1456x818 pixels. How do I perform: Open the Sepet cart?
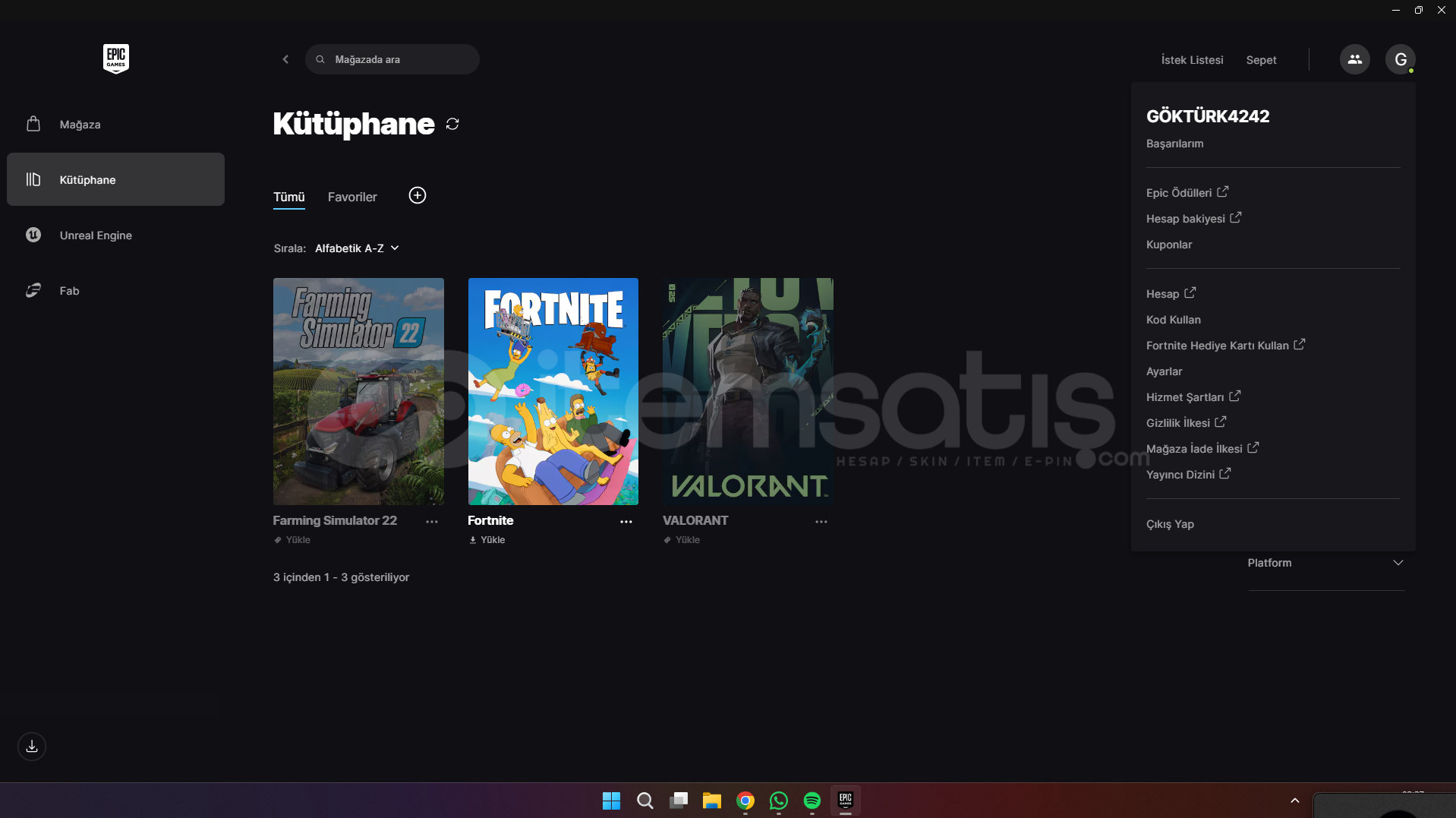1261,60
